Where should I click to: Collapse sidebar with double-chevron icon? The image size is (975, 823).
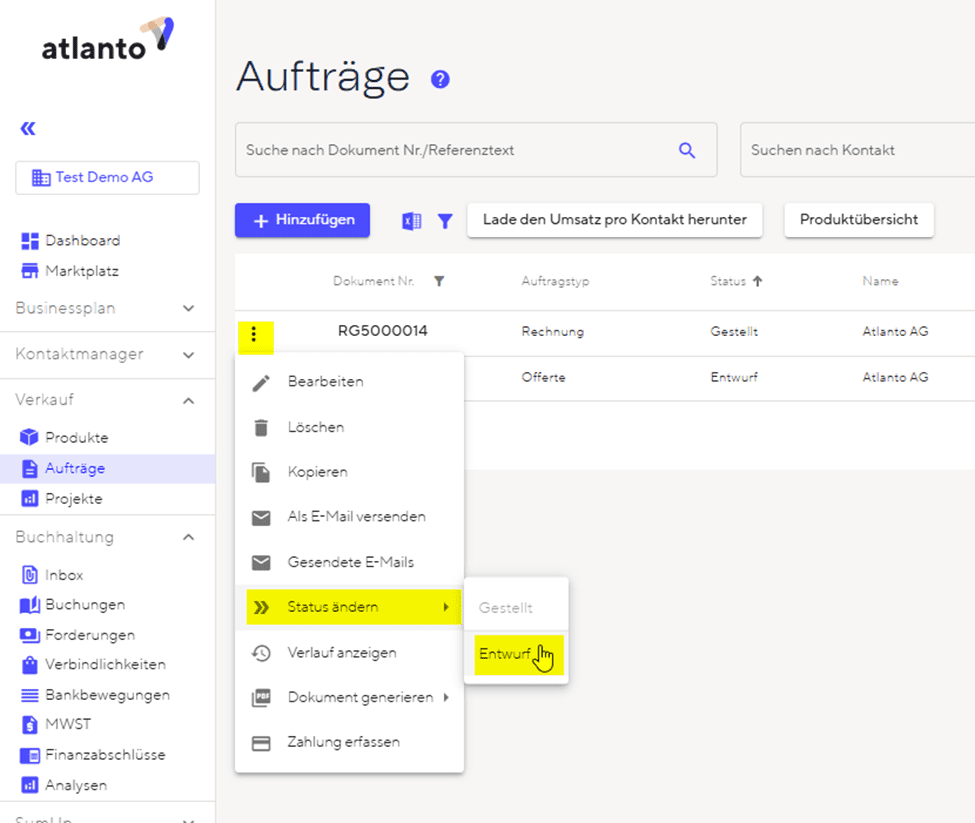pos(28,128)
